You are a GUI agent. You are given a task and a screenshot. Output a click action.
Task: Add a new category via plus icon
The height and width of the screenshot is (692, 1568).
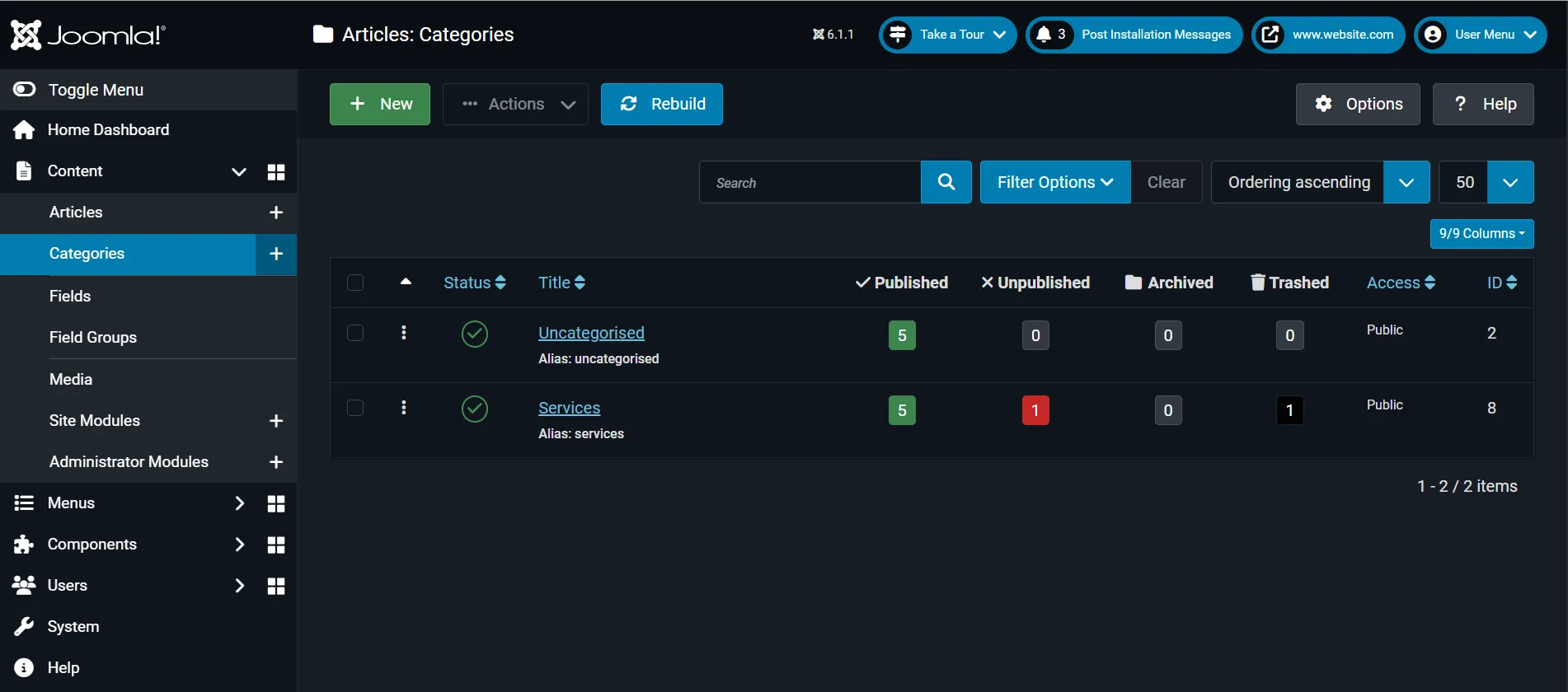pos(276,254)
